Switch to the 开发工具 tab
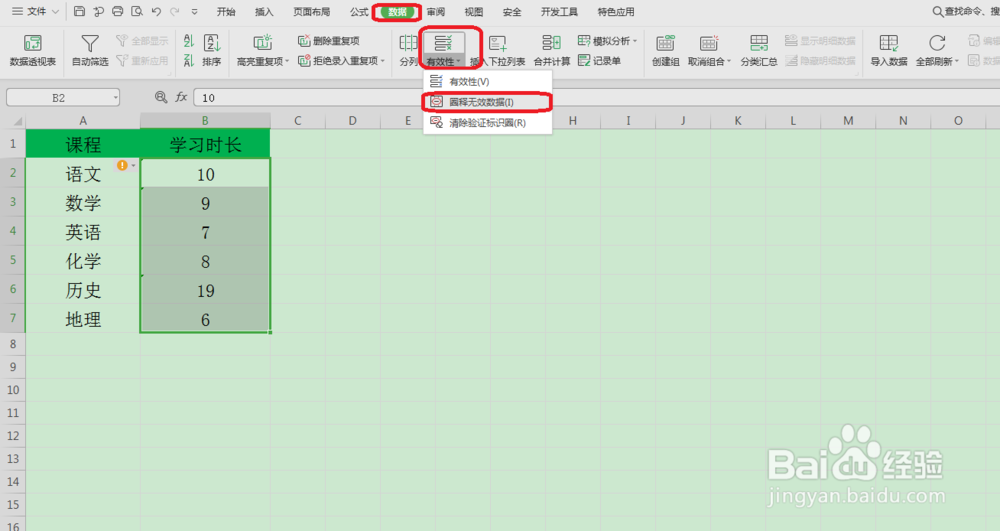This screenshot has width=1000, height=531. (559, 11)
